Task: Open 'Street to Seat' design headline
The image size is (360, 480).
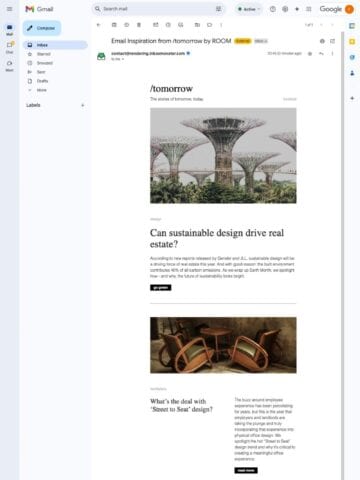Action: pos(181,405)
